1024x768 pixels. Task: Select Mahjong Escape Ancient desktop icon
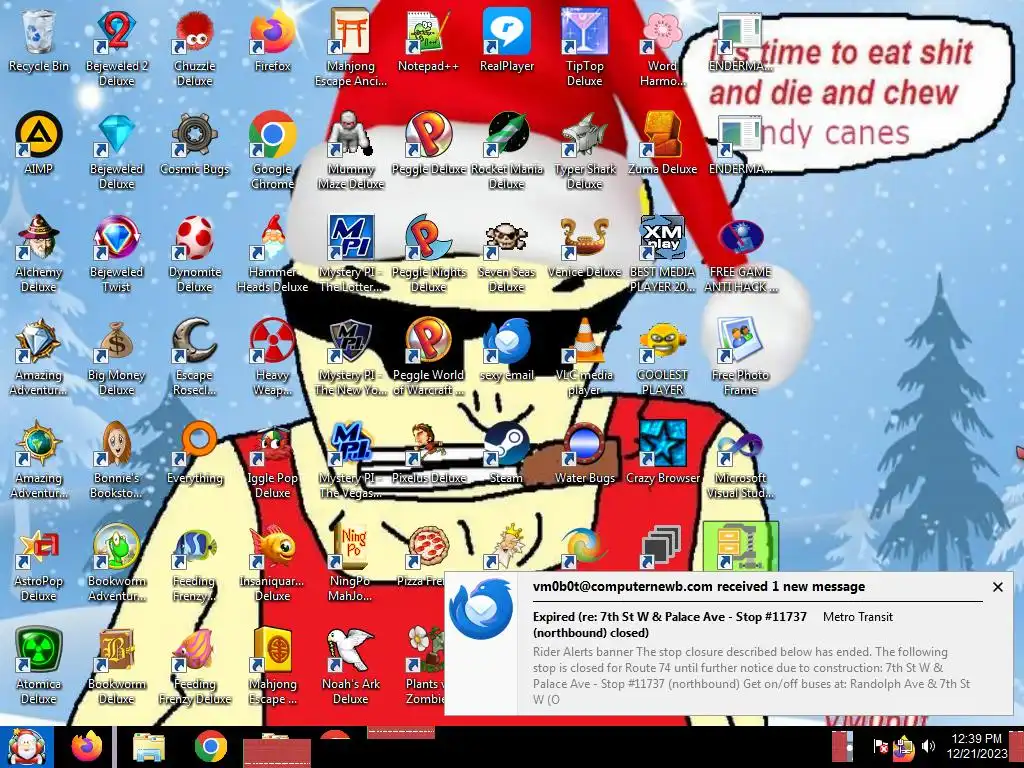coord(351,47)
